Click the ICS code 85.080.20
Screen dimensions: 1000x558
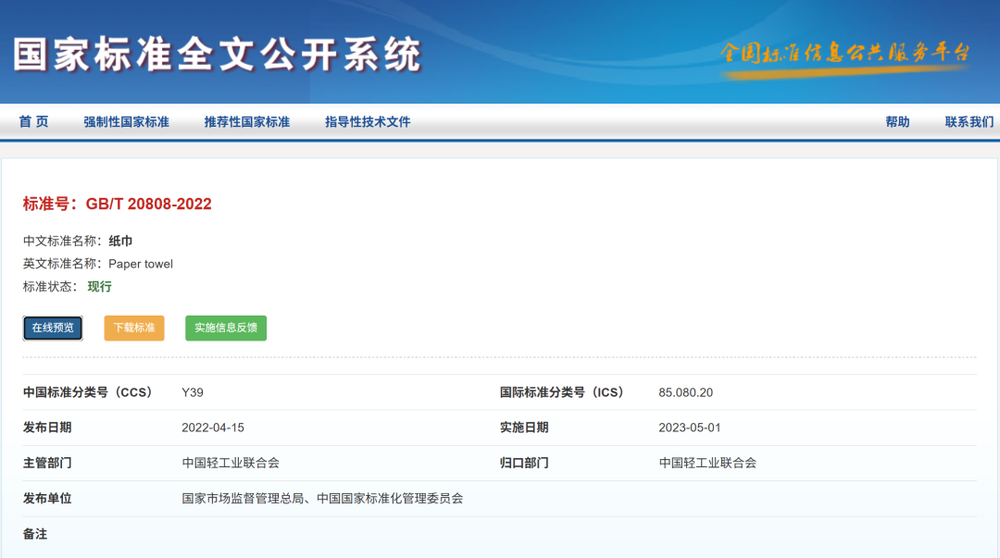pos(686,393)
